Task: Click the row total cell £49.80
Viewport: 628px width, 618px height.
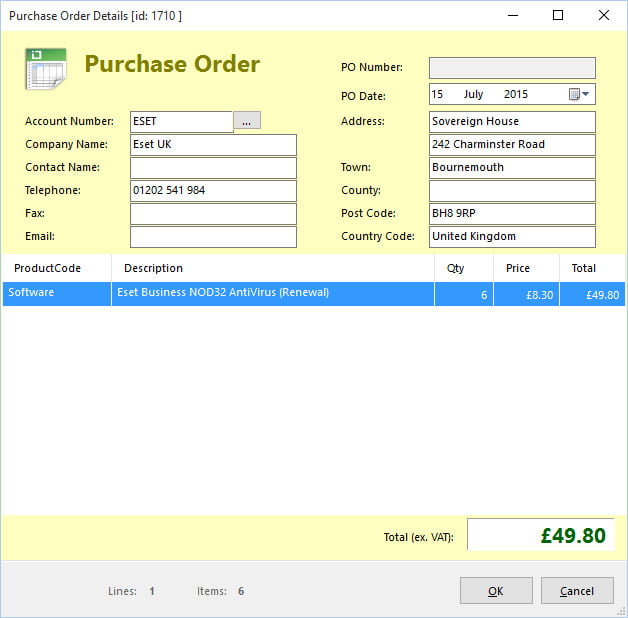Action: tap(592, 294)
